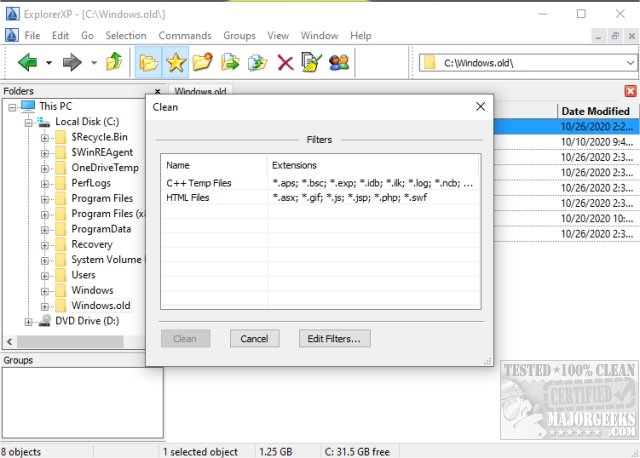Click the Up folder icon
This screenshot has width=640, height=458.
point(115,63)
